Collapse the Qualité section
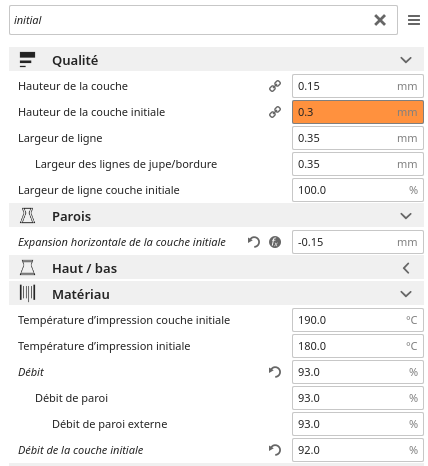Viewport: 428px width, 466px height. click(x=406, y=60)
